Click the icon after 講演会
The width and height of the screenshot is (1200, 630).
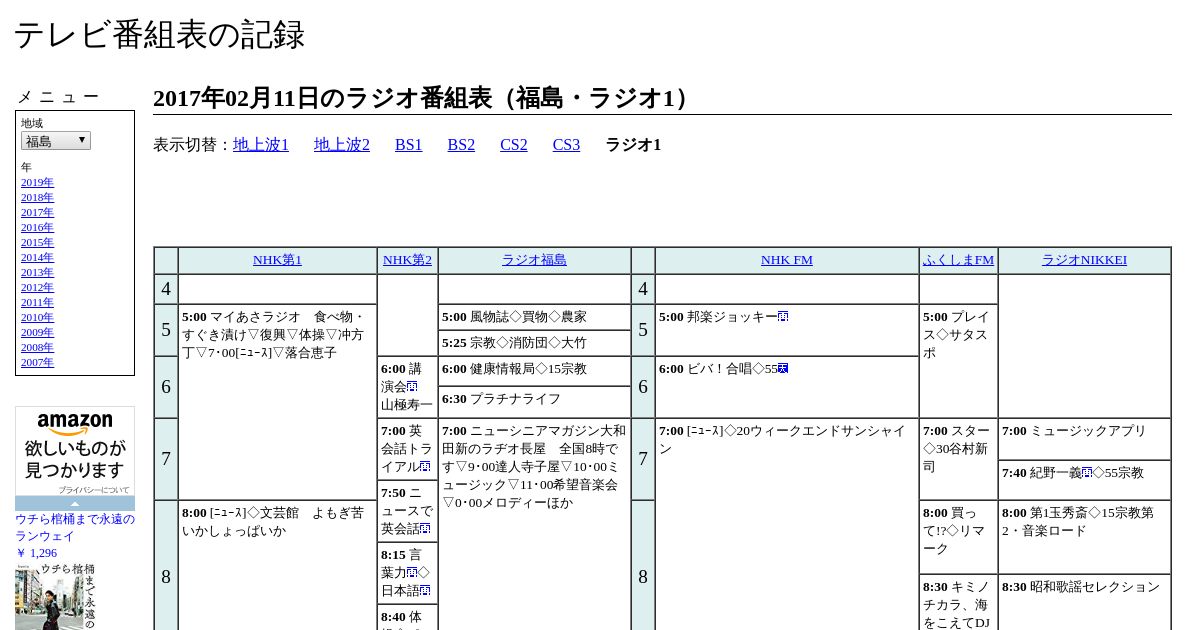412,387
